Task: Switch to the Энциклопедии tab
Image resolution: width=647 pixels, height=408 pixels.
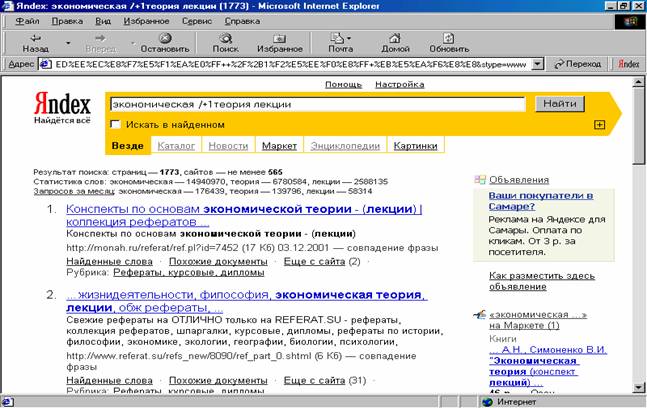Action: (345, 146)
